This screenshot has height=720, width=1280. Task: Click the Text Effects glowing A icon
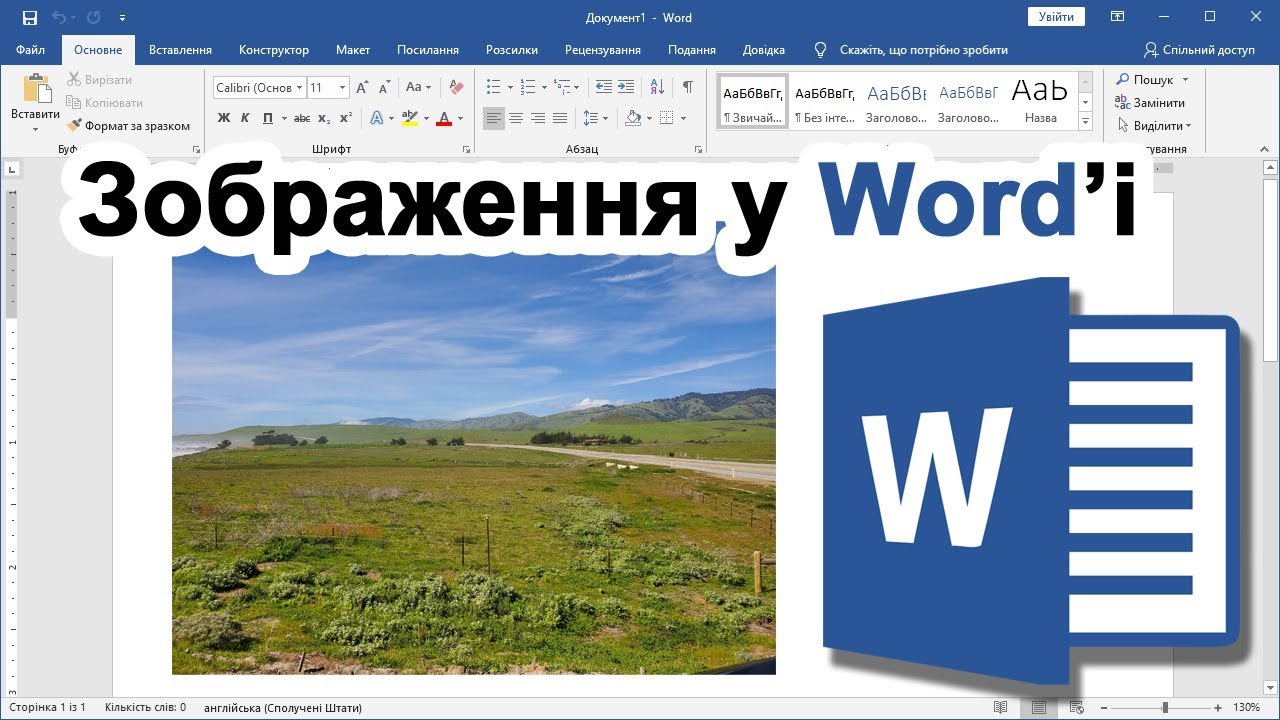point(377,118)
